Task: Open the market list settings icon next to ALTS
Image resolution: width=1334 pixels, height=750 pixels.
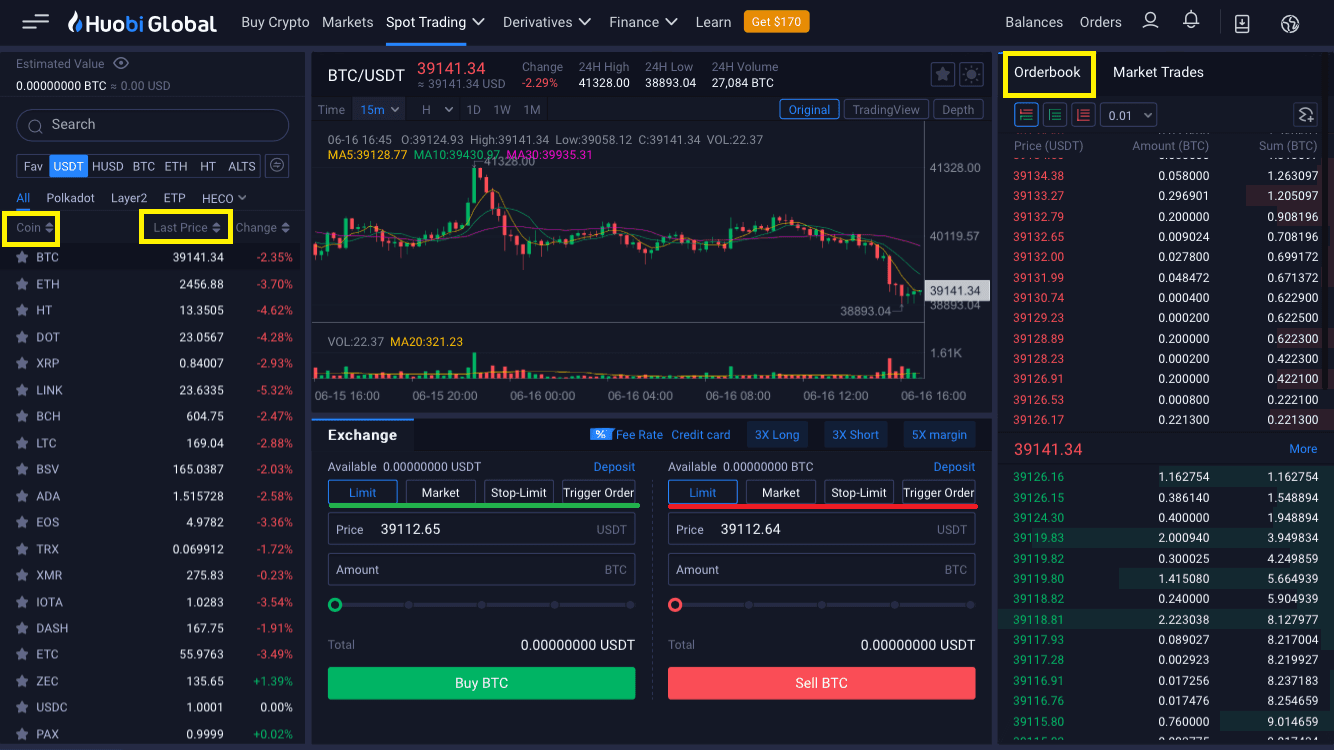Action: tap(277, 166)
